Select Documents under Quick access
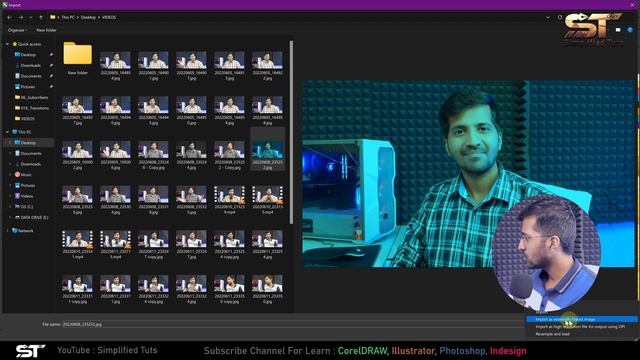The height and width of the screenshot is (360, 640). click(31, 76)
